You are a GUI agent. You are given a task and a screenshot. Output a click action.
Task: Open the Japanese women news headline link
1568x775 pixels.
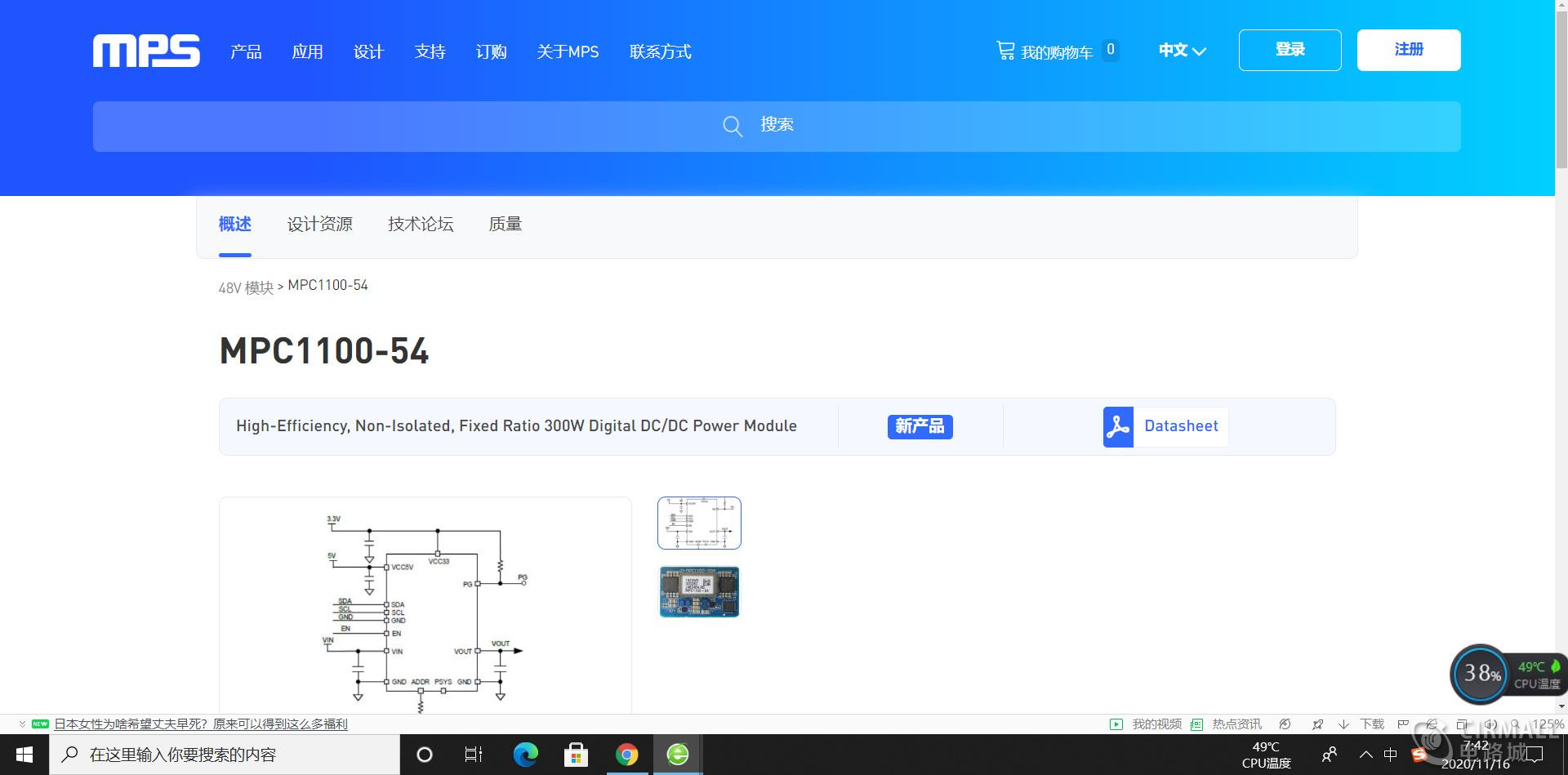click(x=201, y=724)
